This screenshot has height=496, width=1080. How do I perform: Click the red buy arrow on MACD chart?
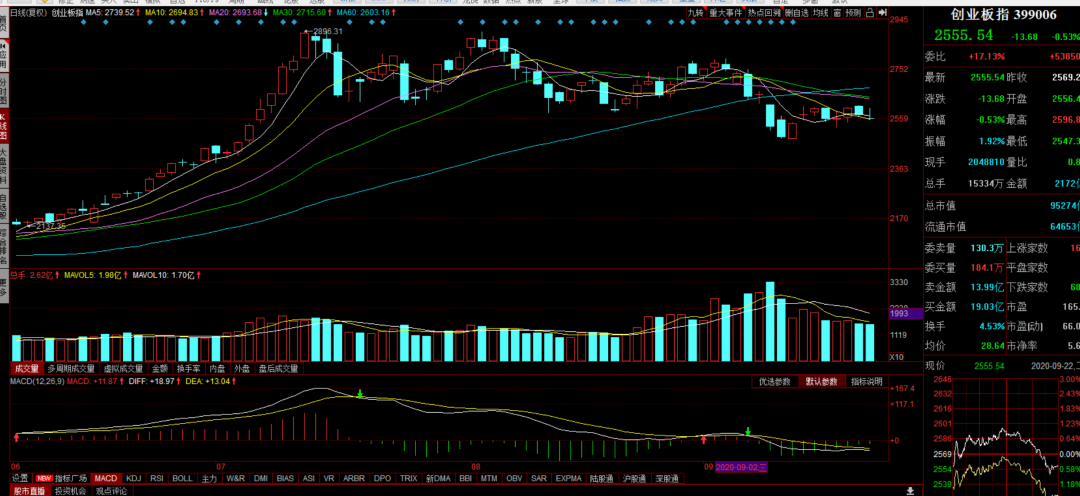coord(703,438)
